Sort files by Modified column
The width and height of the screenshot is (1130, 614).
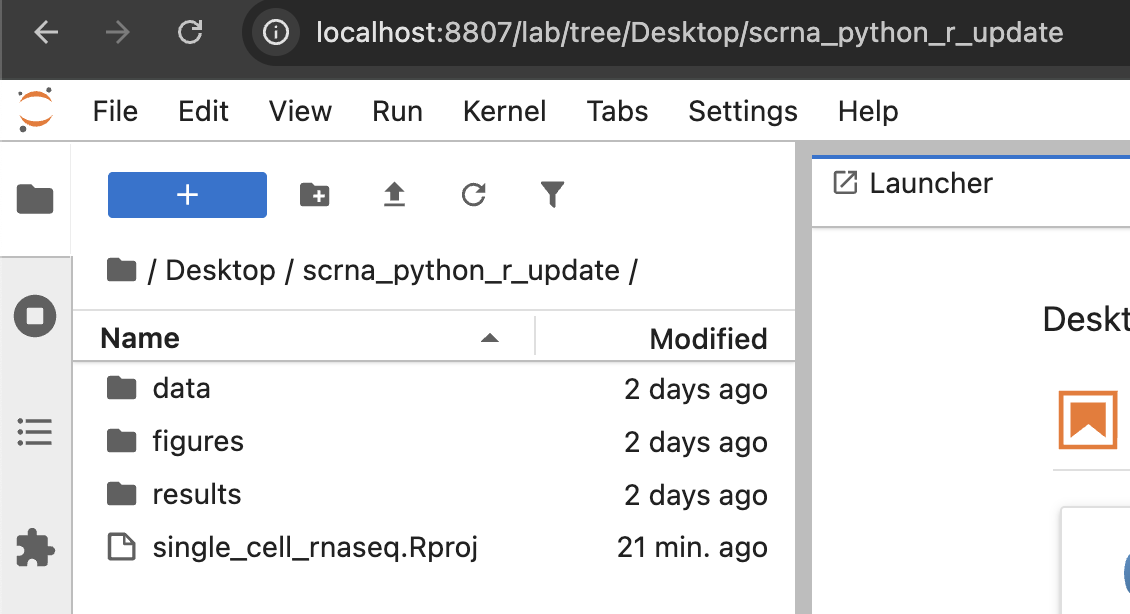point(708,339)
